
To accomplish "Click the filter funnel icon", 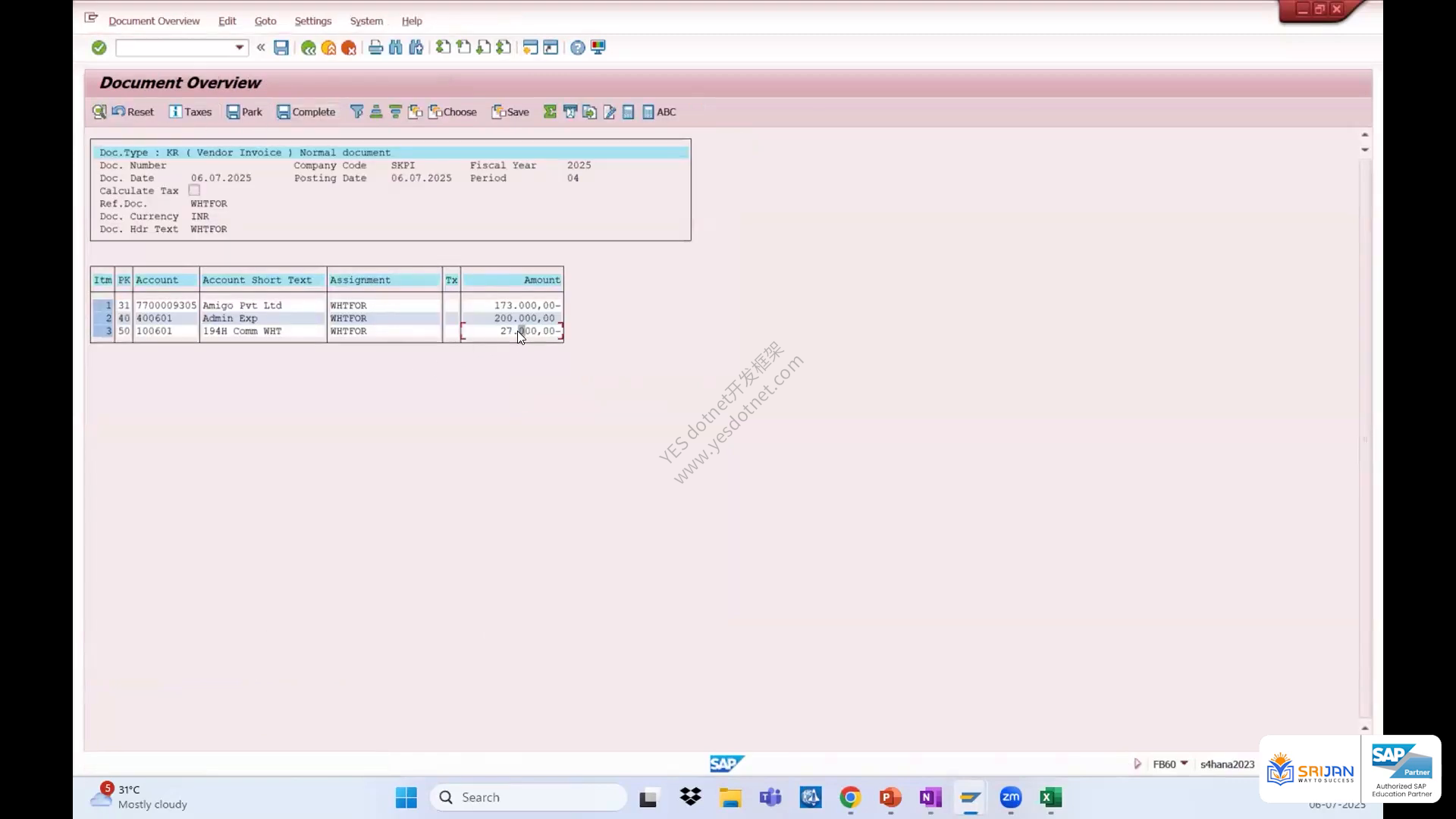I will coord(356,111).
